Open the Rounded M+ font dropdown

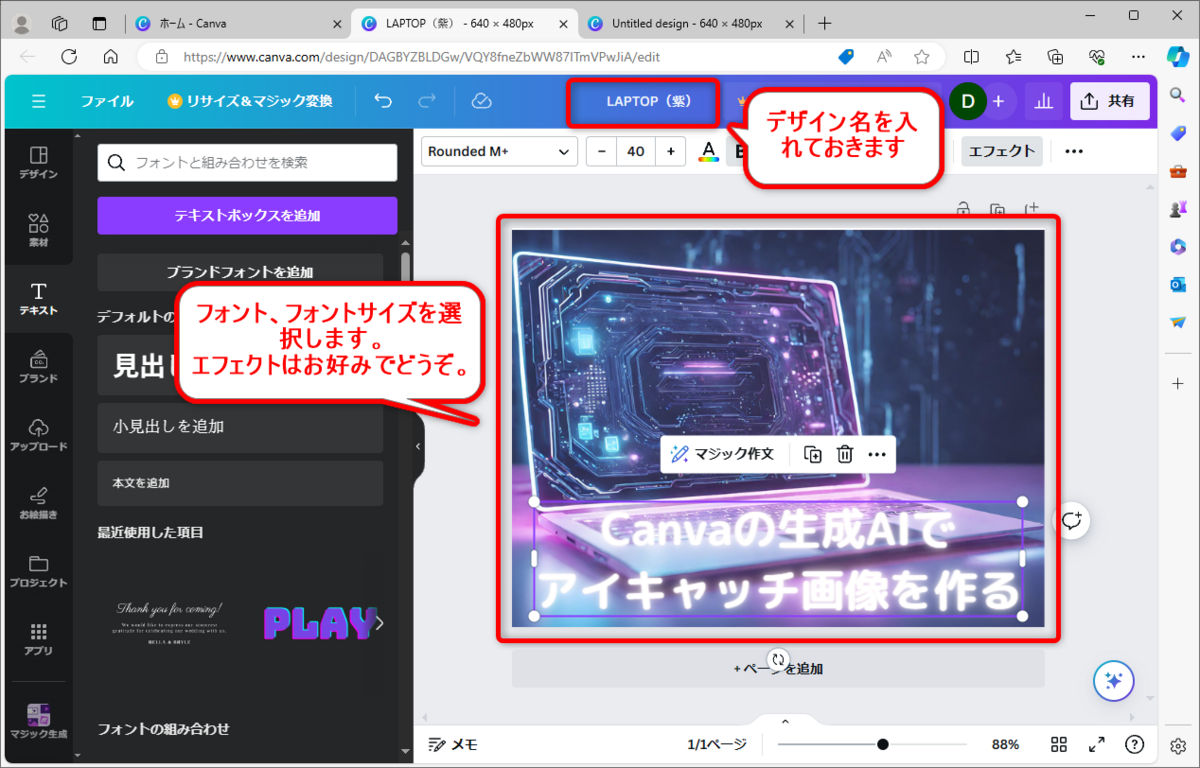[x=499, y=151]
